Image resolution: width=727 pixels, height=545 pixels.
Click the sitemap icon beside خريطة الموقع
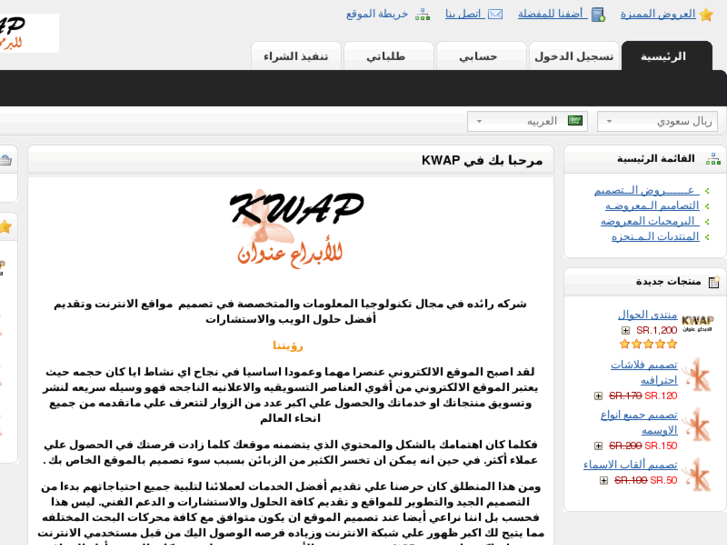422,14
